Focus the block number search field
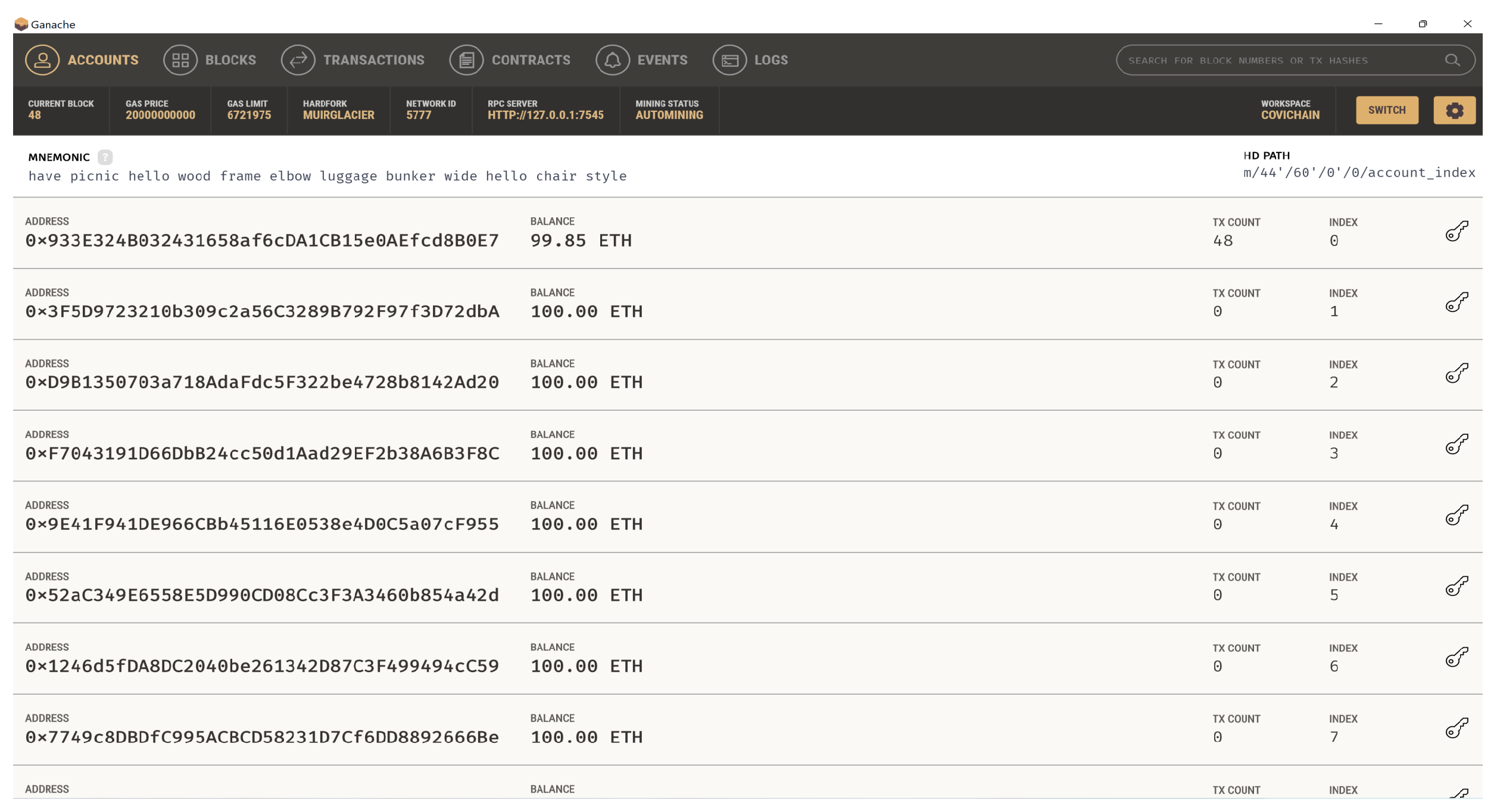The height and width of the screenshot is (812, 1497). tap(1280, 60)
